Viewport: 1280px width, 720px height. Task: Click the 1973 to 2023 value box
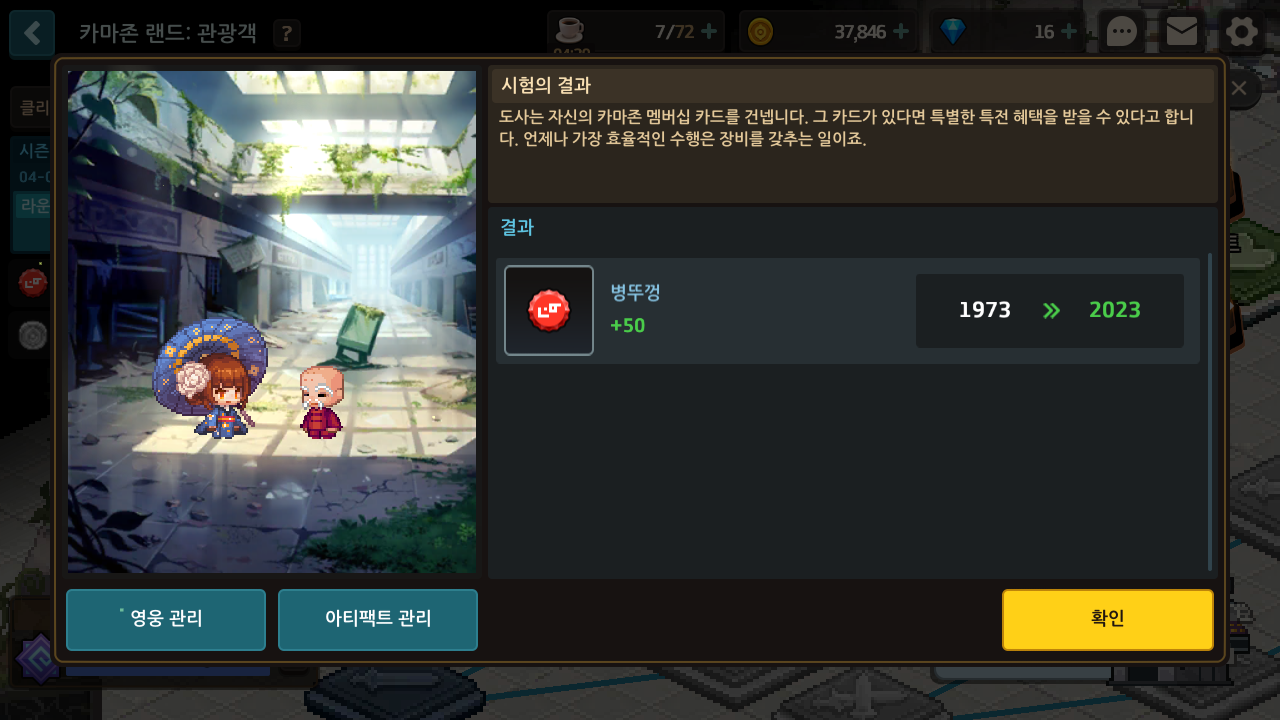(1050, 311)
